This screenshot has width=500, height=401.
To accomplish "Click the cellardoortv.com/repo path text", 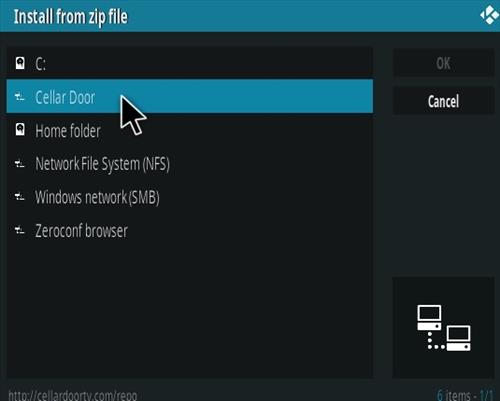I will (x=73, y=396).
